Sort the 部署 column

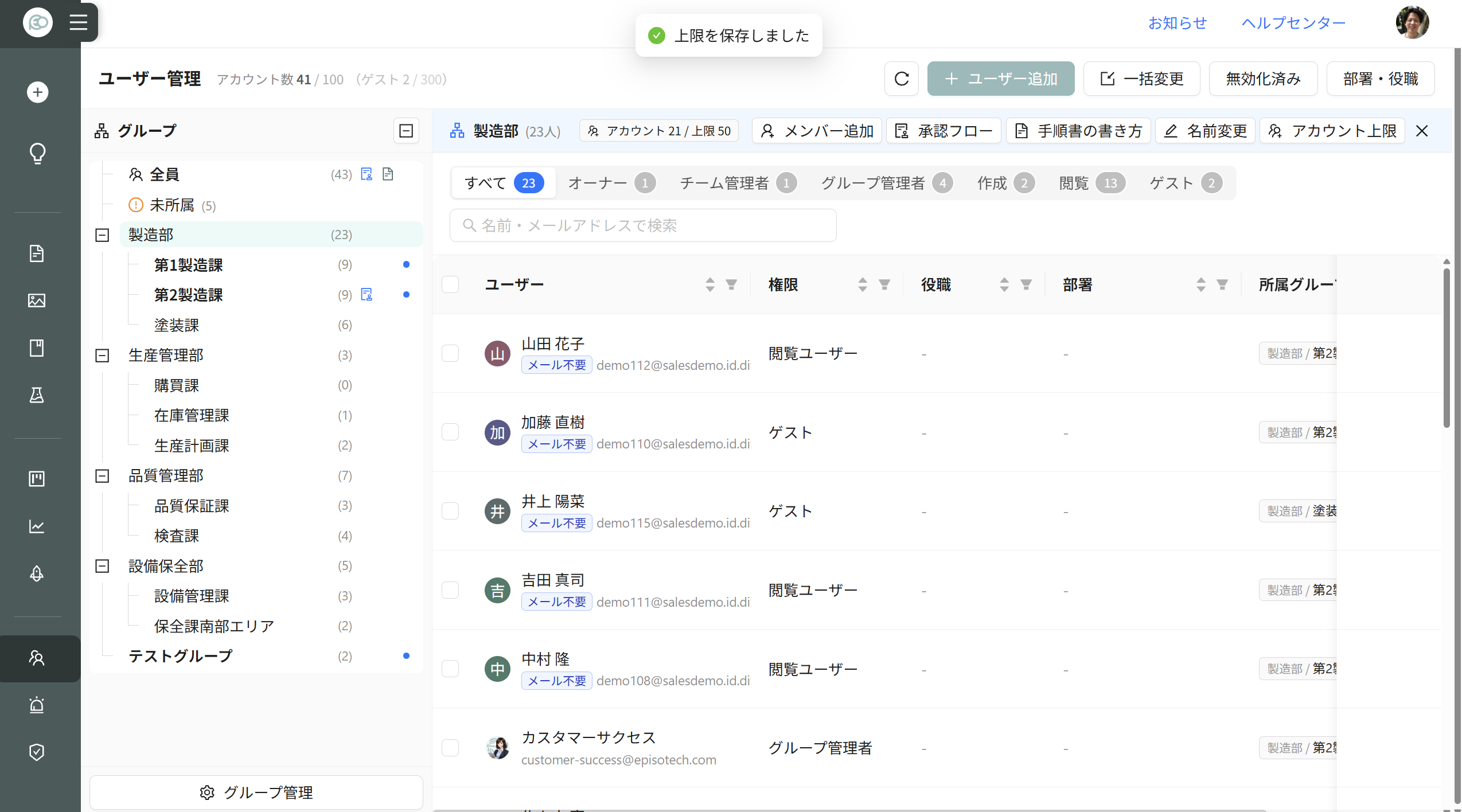[1200, 284]
